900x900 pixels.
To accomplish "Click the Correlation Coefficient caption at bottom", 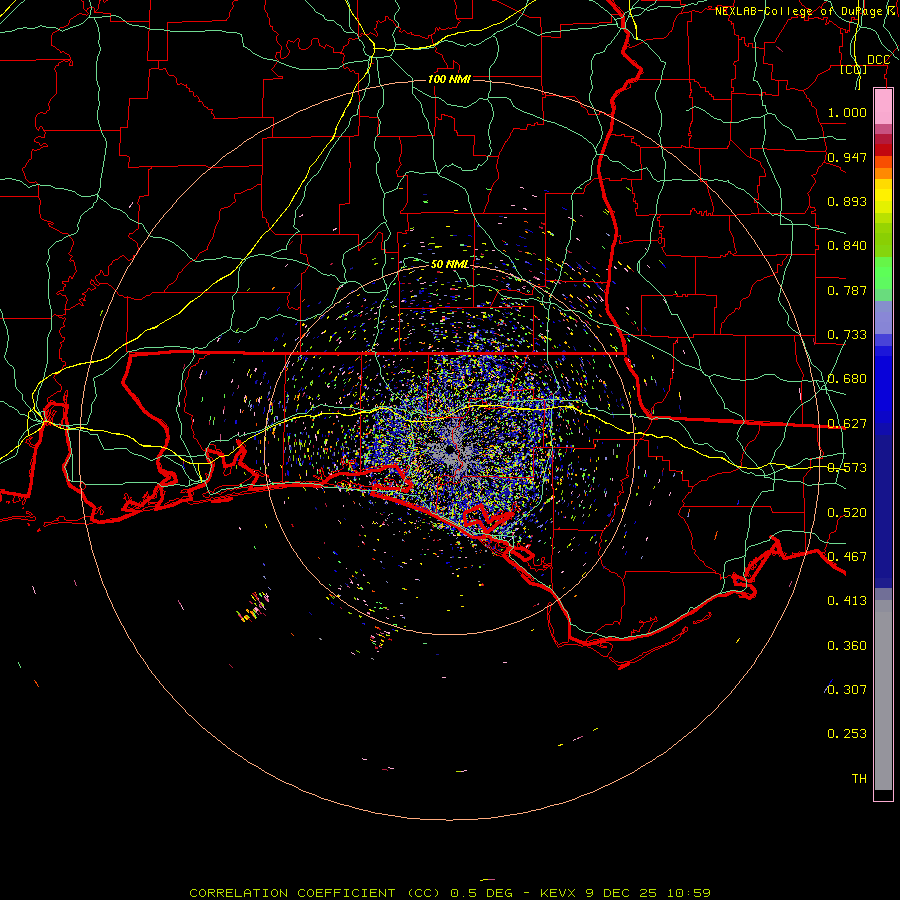I will click(450, 893).
